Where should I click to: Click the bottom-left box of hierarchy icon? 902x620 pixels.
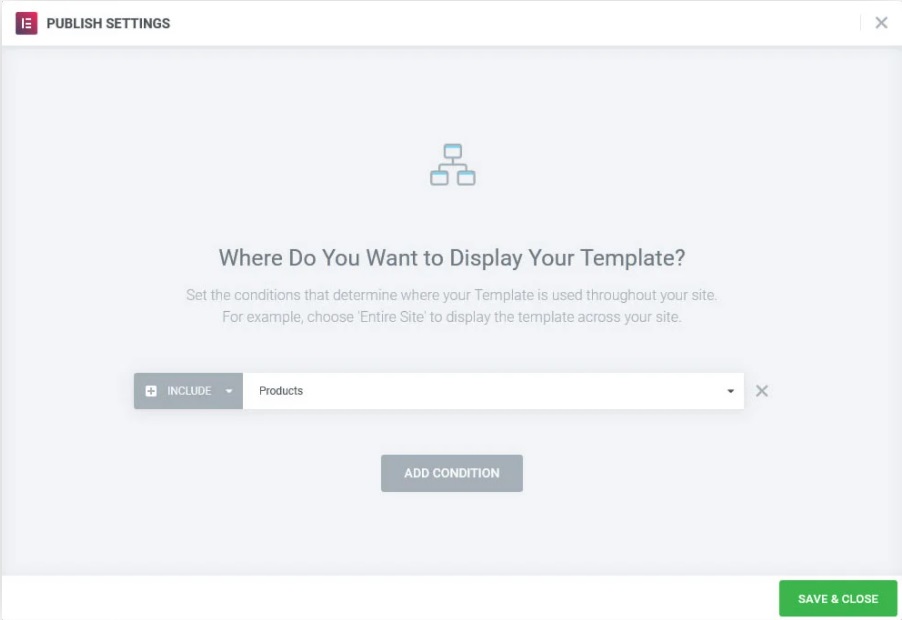coord(439,178)
